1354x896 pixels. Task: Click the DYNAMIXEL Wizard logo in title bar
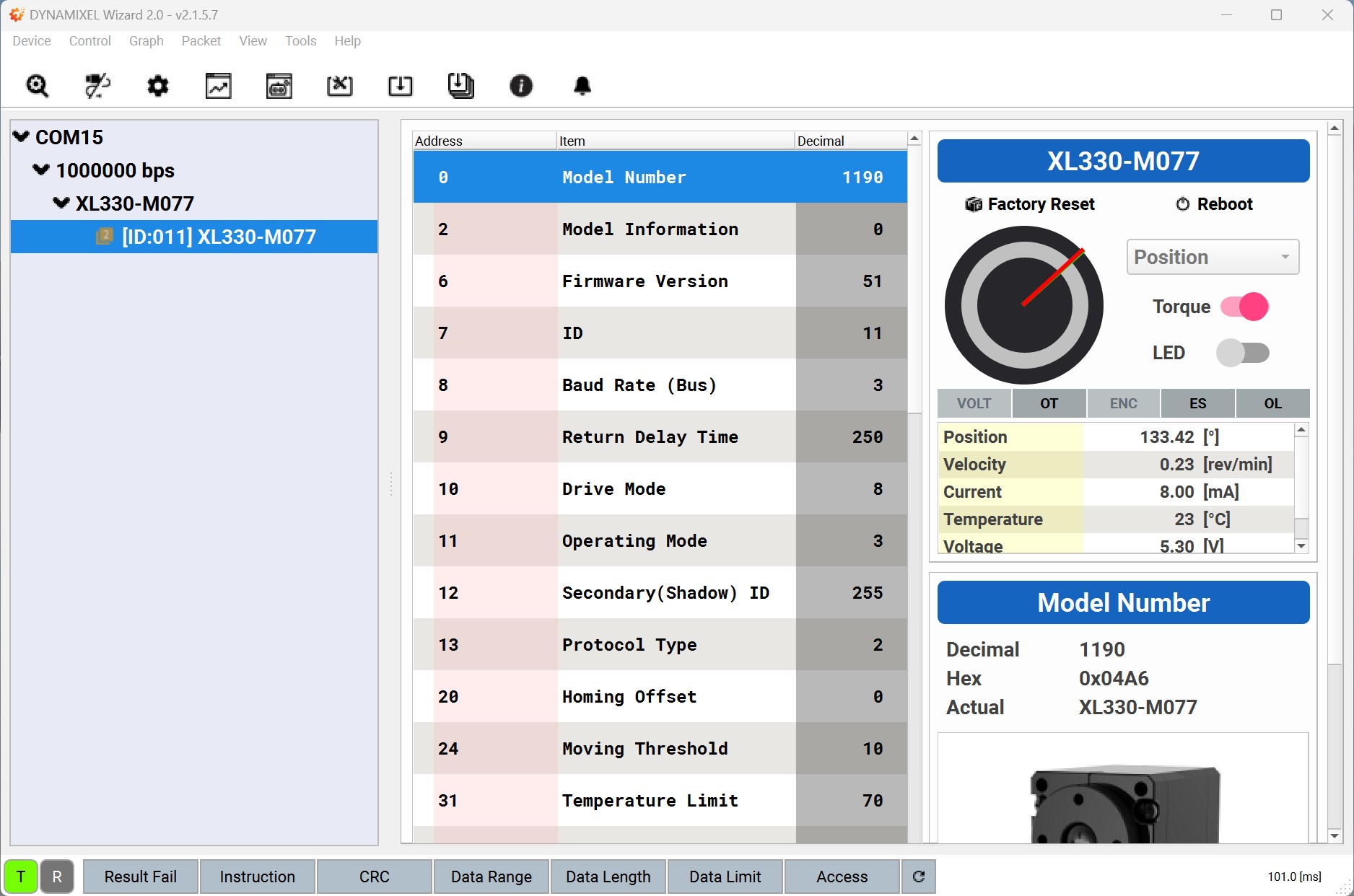coord(16,14)
